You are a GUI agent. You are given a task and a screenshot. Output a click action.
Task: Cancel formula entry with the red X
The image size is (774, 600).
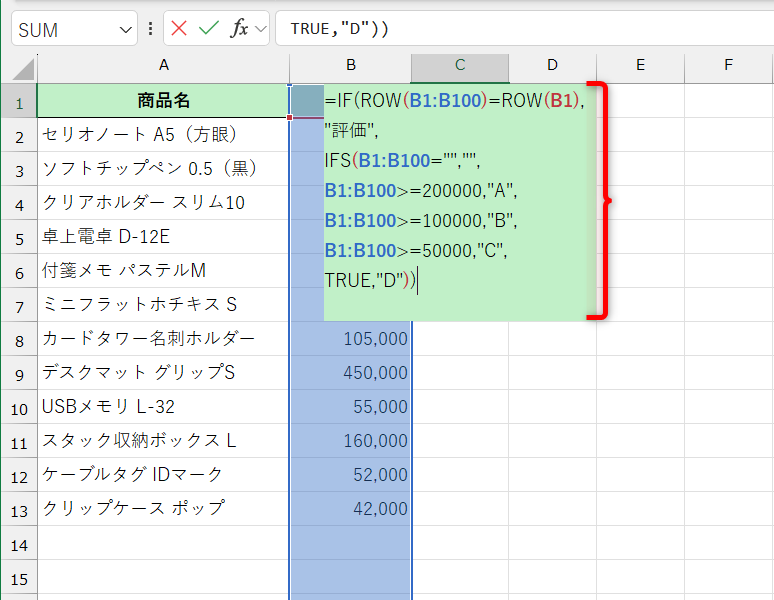point(179,29)
